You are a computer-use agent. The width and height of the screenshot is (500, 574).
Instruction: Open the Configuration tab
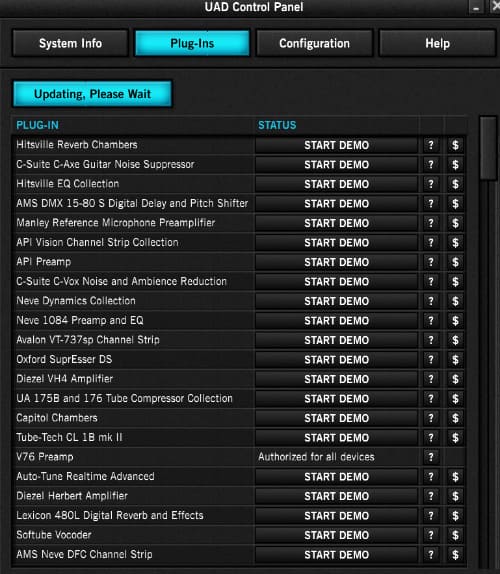coord(314,43)
